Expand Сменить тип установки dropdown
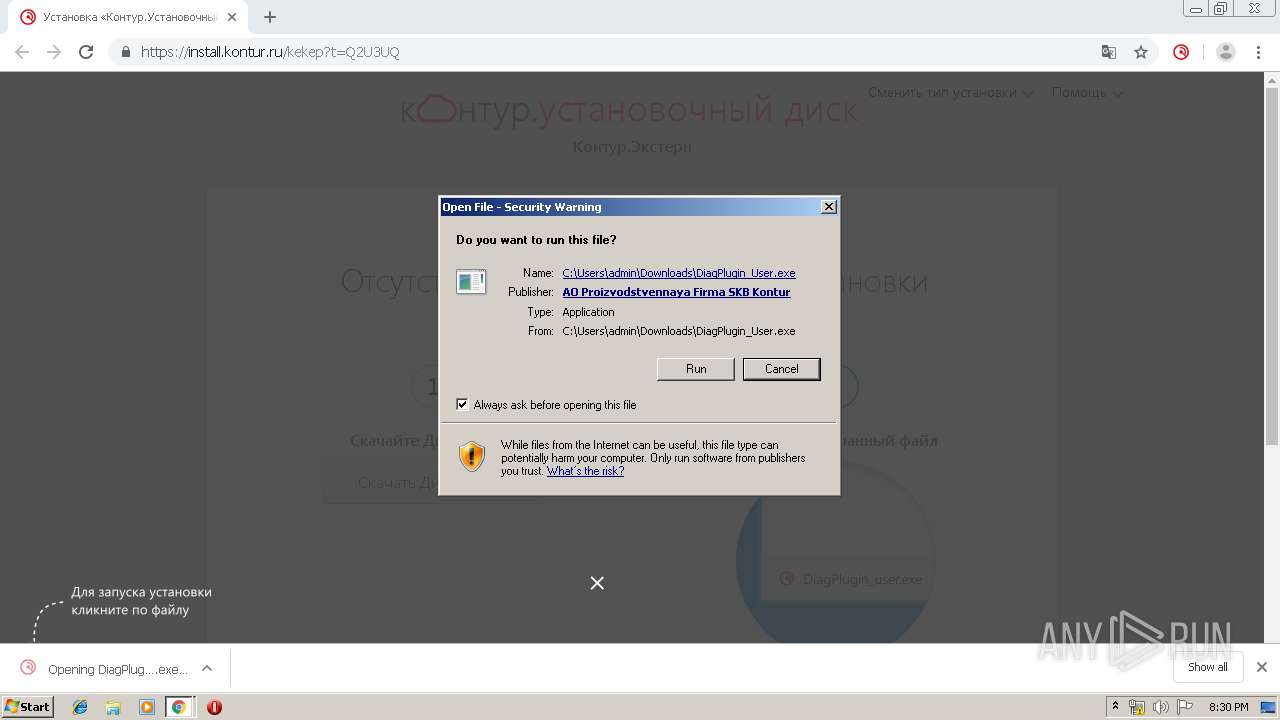1280x720 pixels. coord(950,93)
